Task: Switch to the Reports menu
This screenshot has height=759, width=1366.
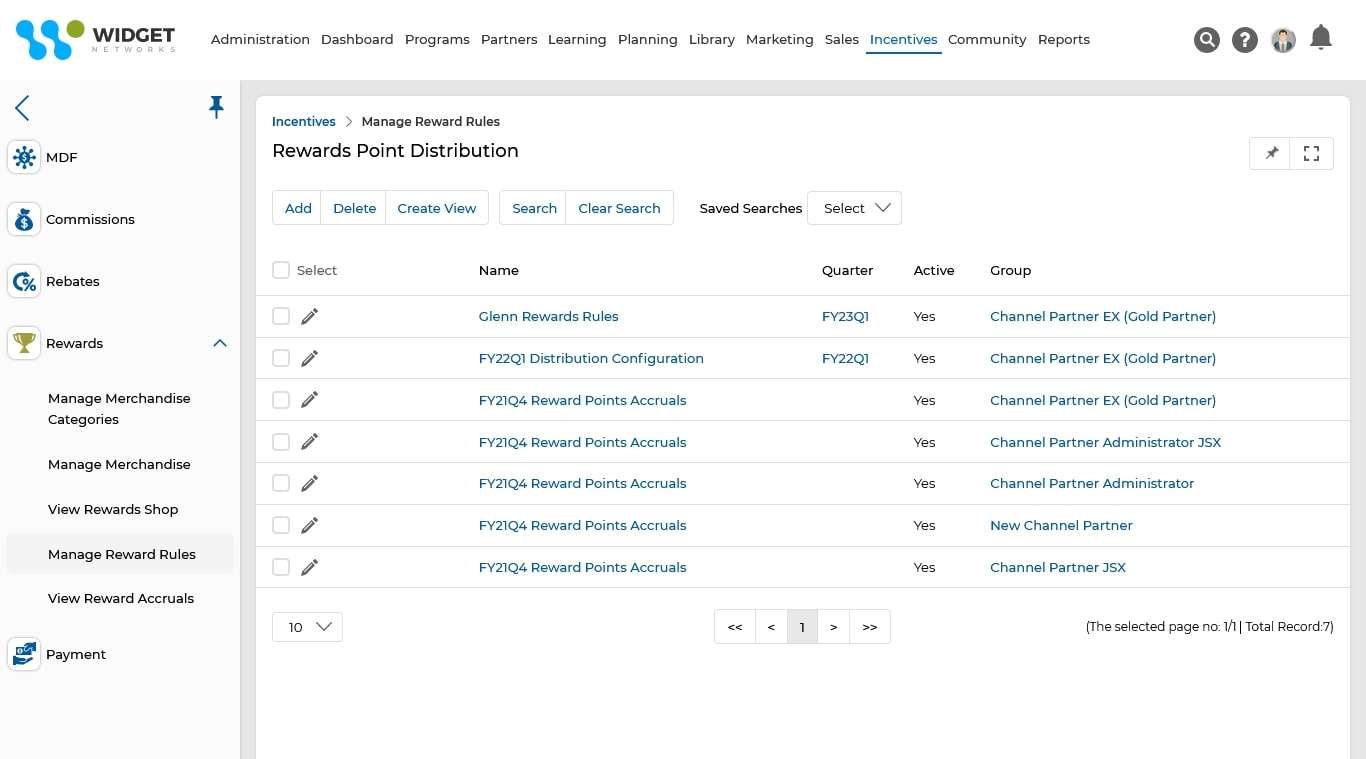Action: 1063,39
